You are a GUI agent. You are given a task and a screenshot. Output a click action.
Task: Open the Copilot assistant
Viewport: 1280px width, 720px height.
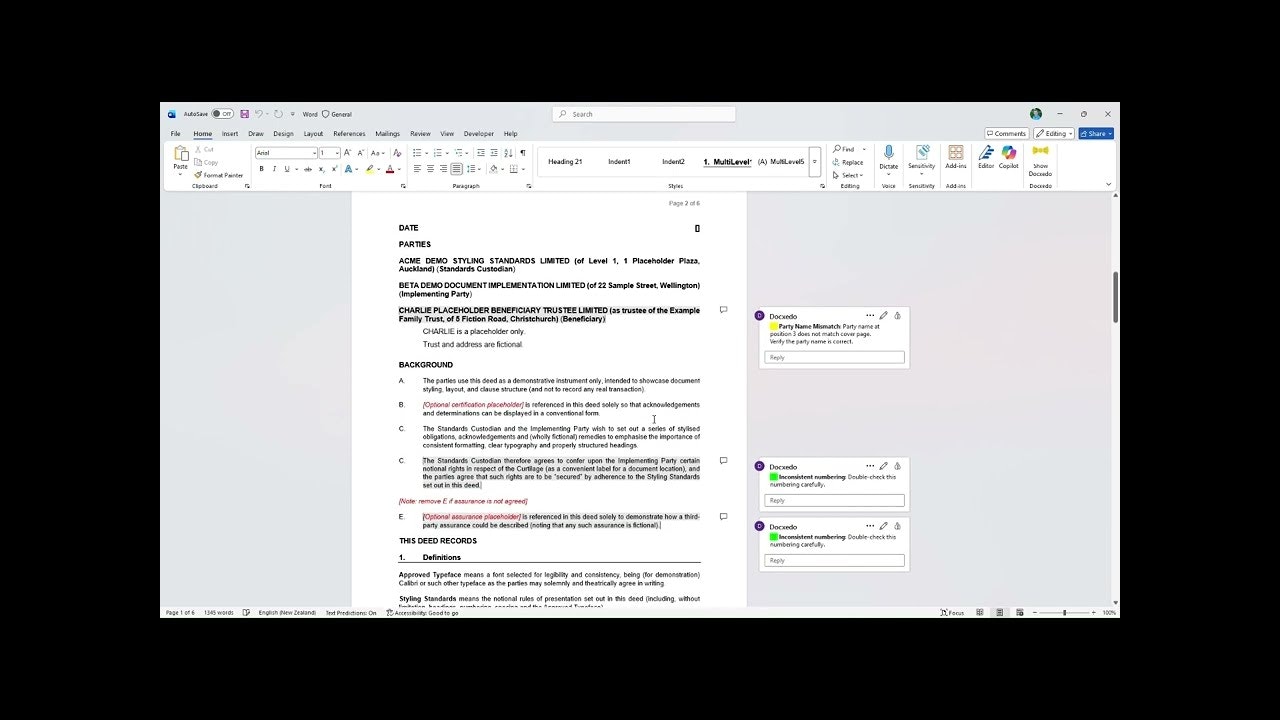(1008, 157)
